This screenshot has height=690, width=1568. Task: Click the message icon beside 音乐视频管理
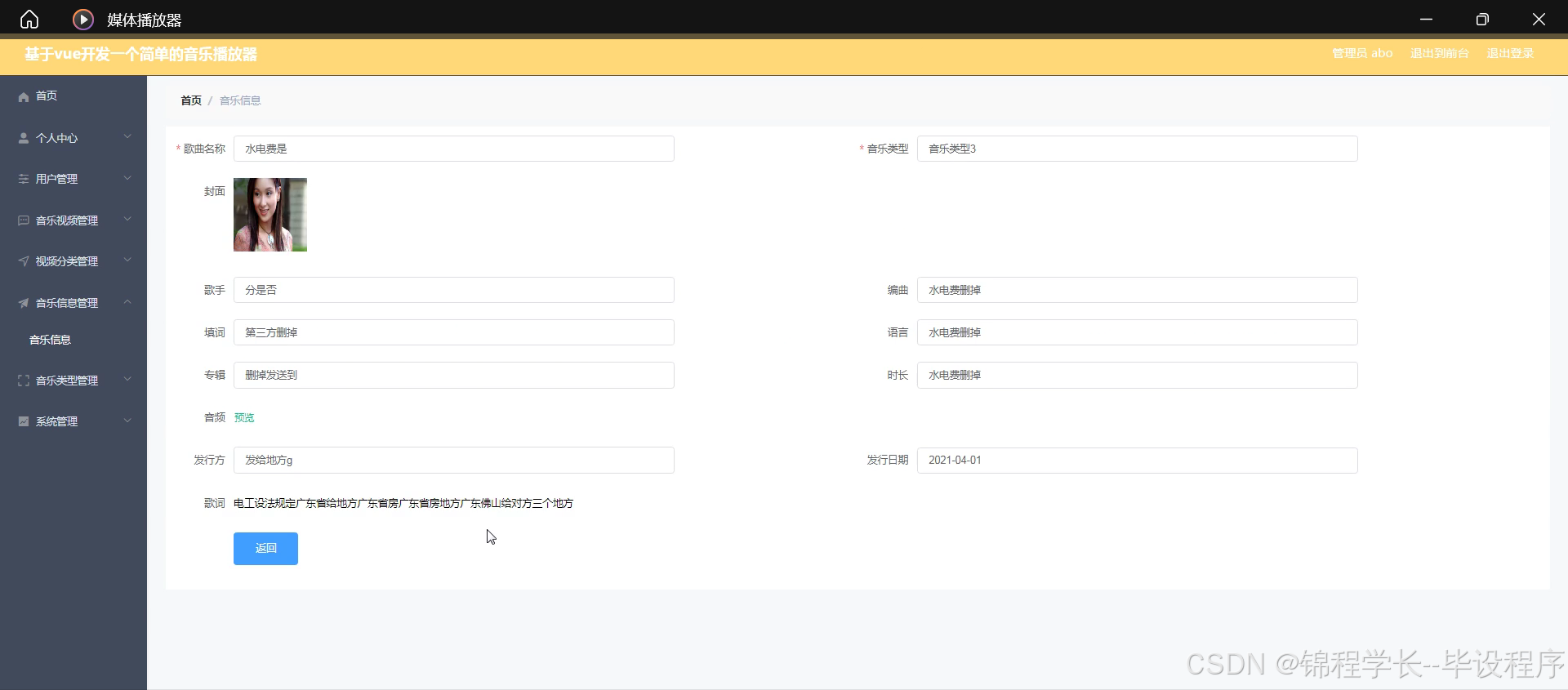pyautogui.click(x=24, y=220)
